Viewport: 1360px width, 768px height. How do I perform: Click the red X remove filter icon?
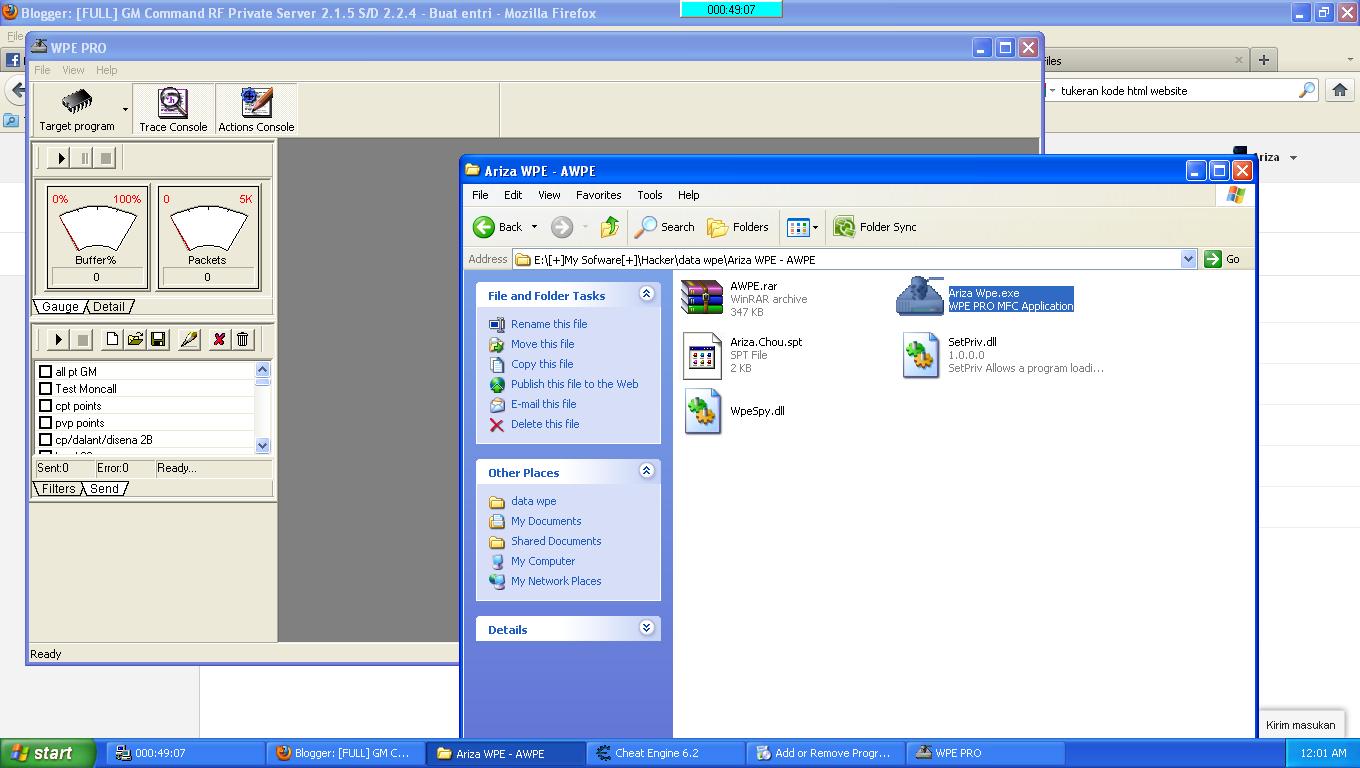[x=218, y=339]
